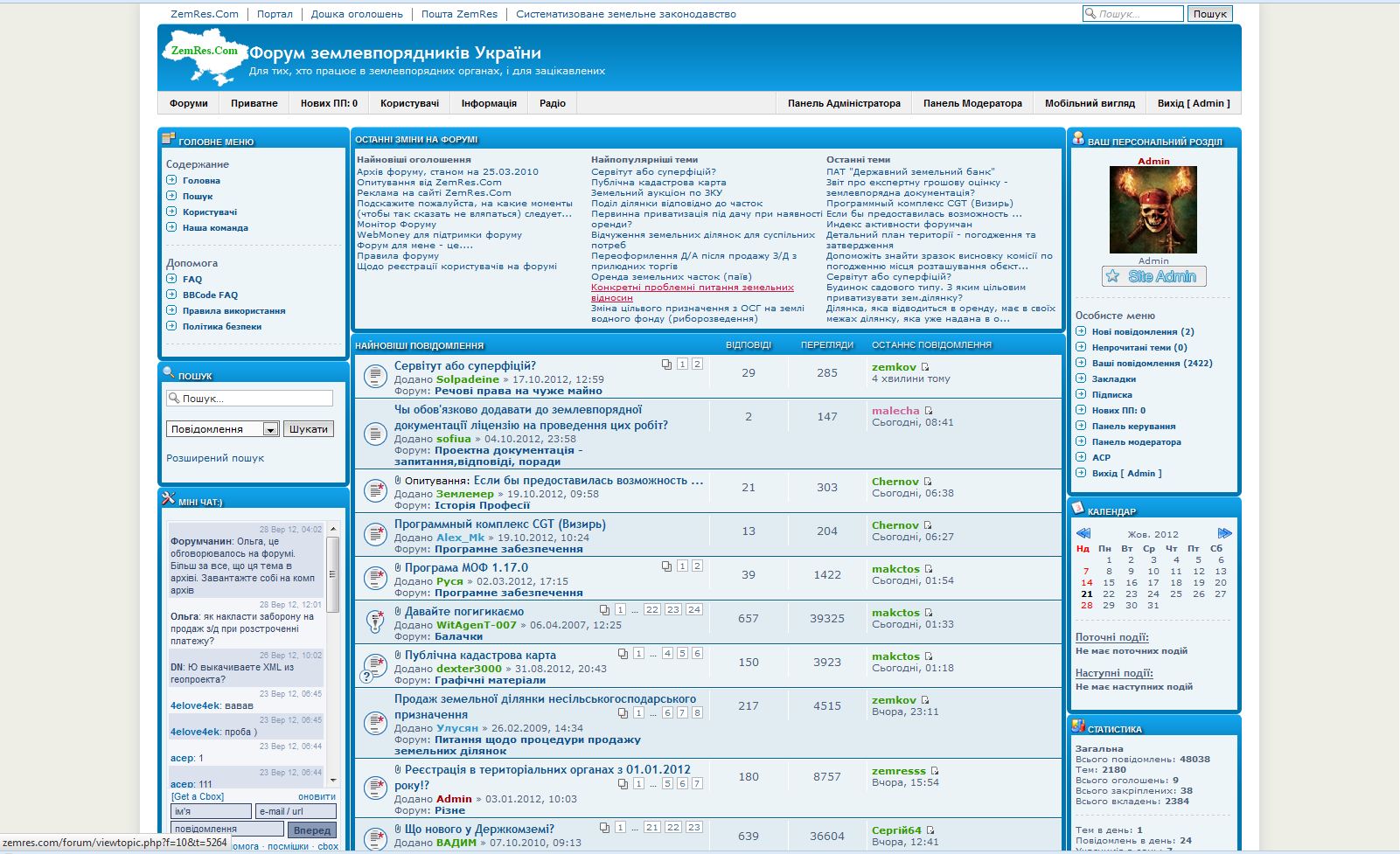Image resolution: width=1400 pixels, height=854 pixels.
Task: Open latest post icon beside zemkov
Action: click(x=925, y=367)
